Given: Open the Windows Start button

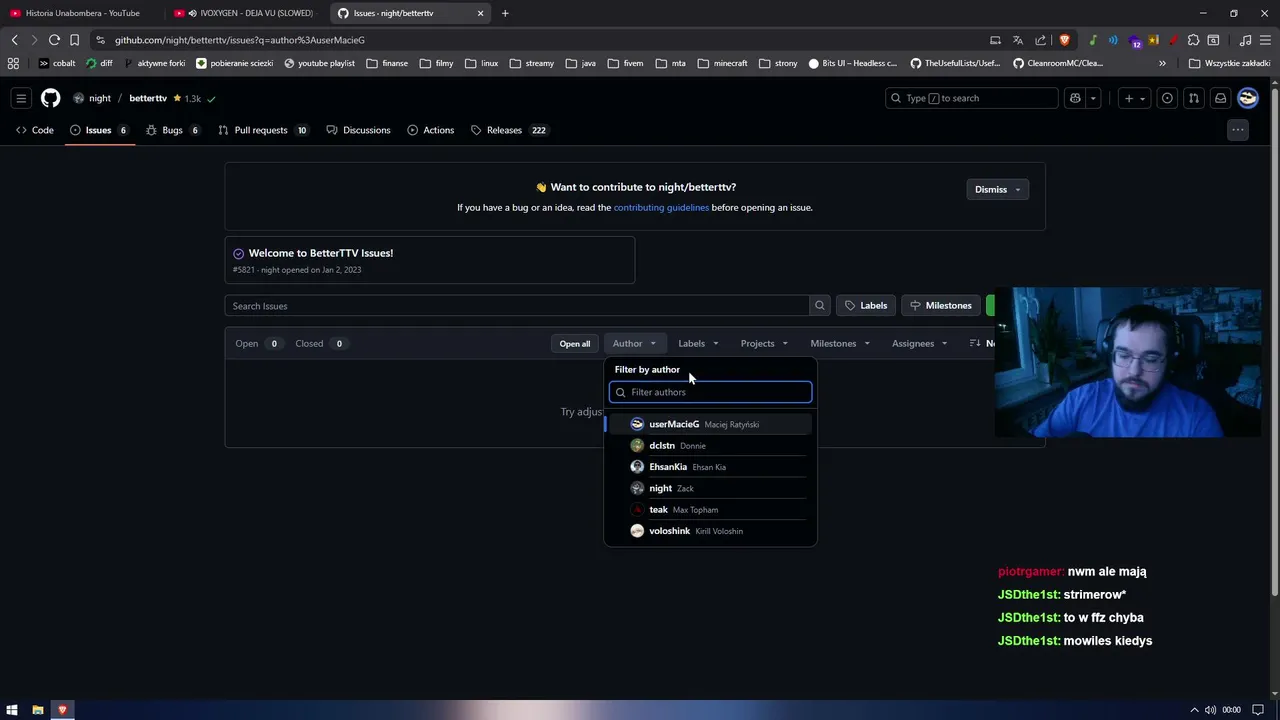Looking at the screenshot, I should (13, 710).
